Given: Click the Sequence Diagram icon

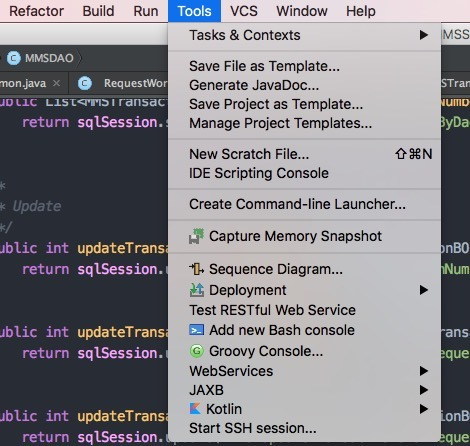Looking at the screenshot, I should [196, 269].
